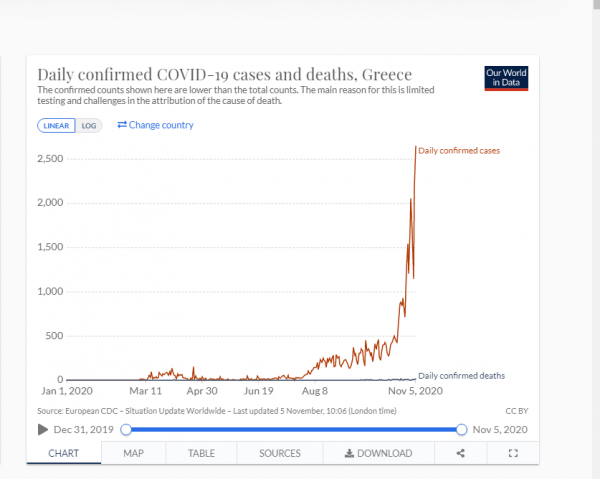Click the timeline end handle
Image resolution: width=600 pixels, height=479 pixels.
[461, 429]
